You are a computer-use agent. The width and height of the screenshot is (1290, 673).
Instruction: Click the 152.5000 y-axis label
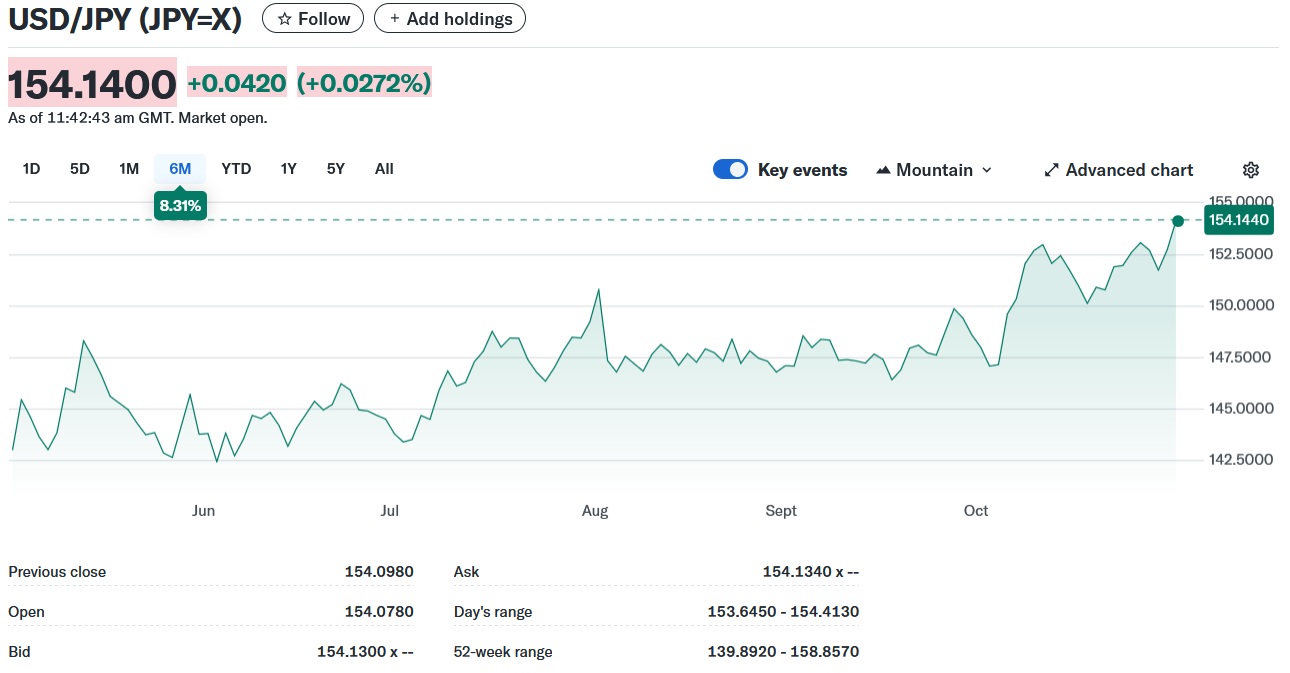coord(1241,254)
